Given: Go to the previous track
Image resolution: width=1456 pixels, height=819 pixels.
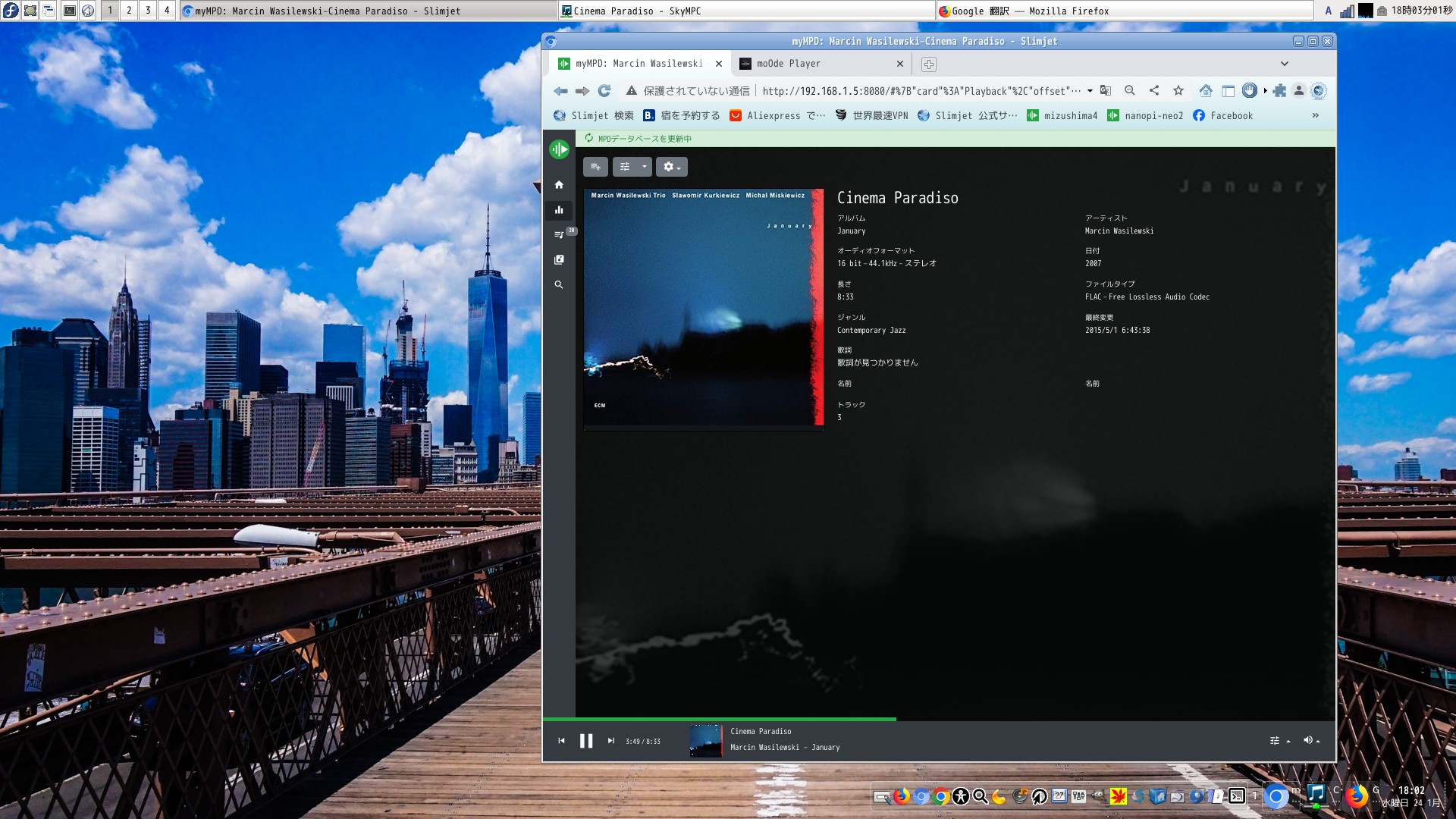Looking at the screenshot, I should (x=561, y=741).
